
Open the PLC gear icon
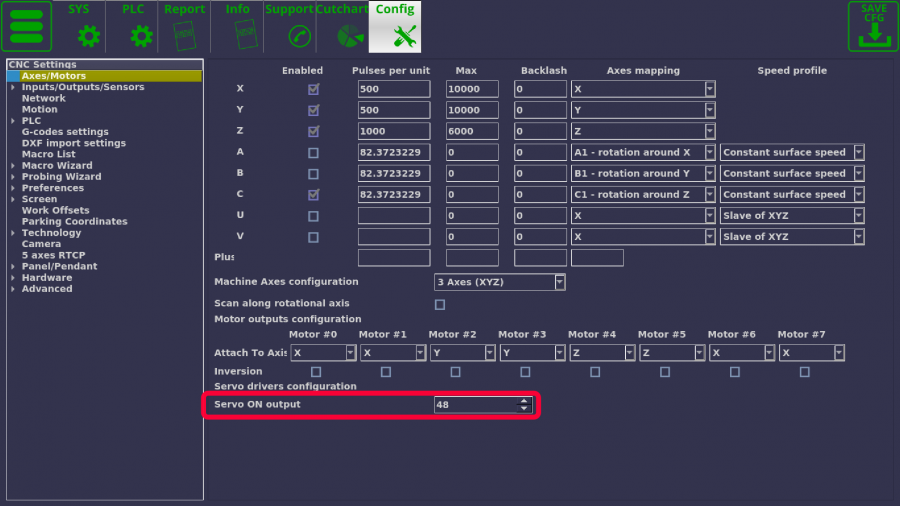pos(141,36)
